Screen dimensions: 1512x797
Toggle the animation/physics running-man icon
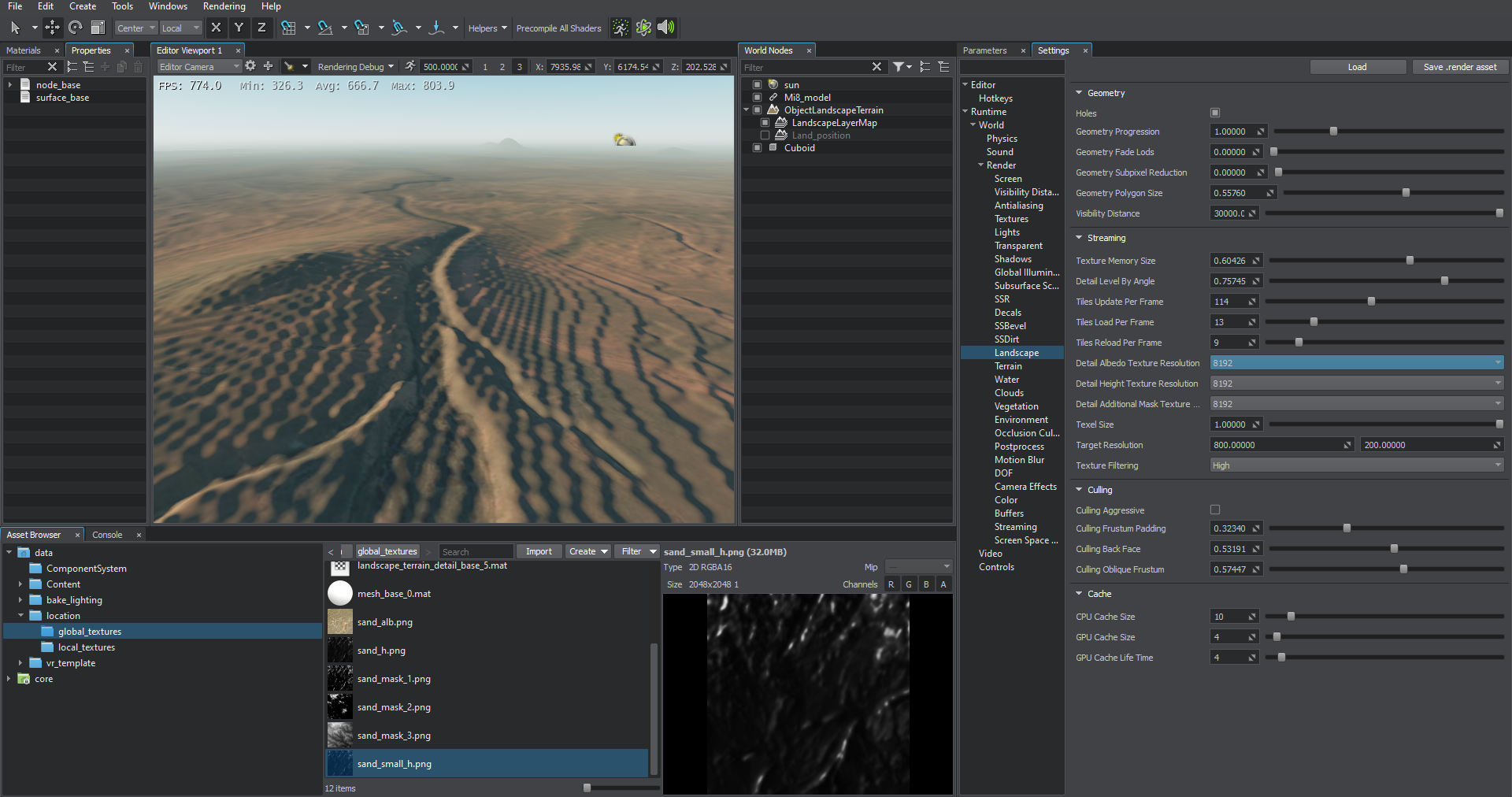point(621,28)
